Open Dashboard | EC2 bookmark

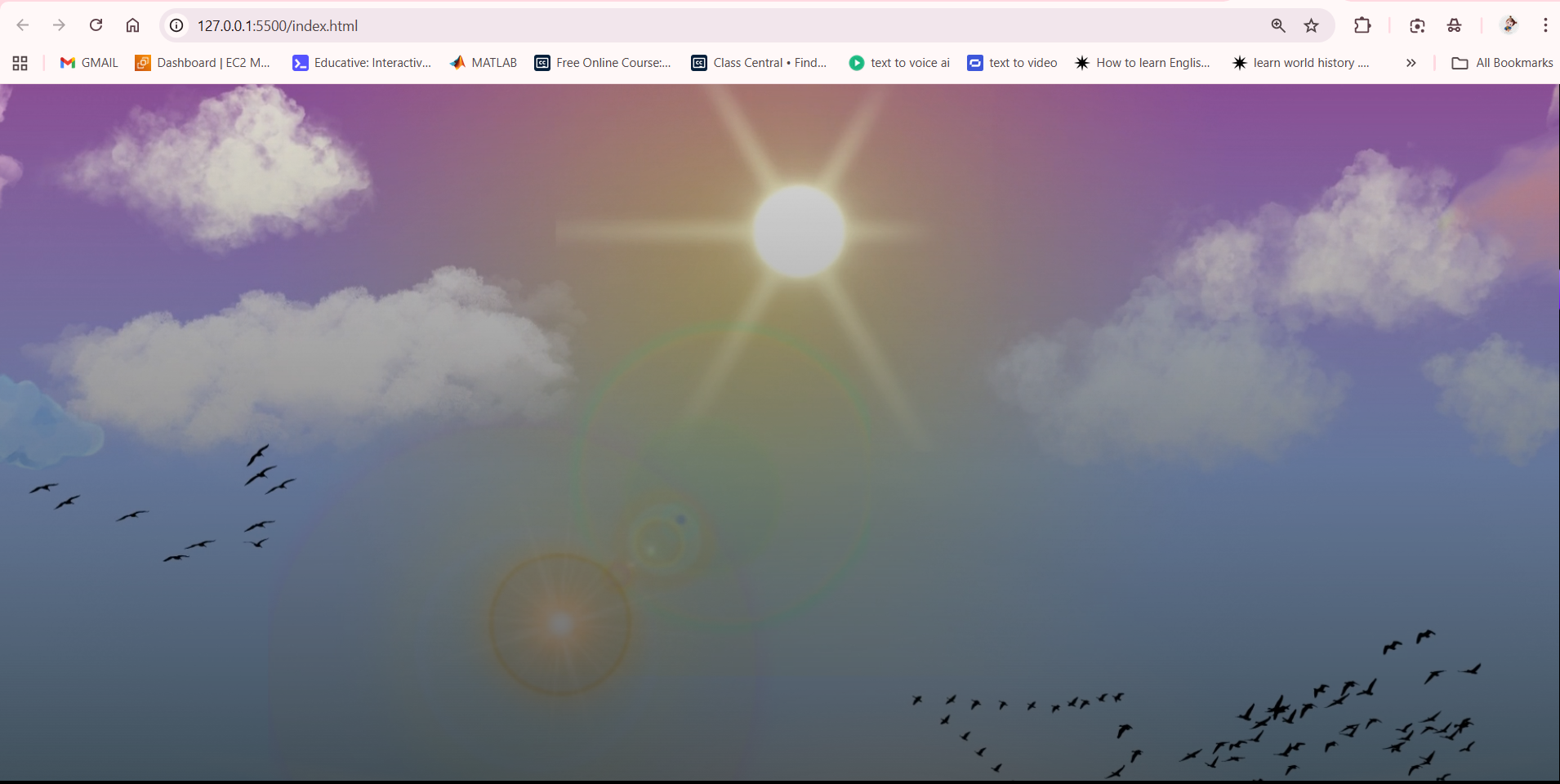point(203,63)
